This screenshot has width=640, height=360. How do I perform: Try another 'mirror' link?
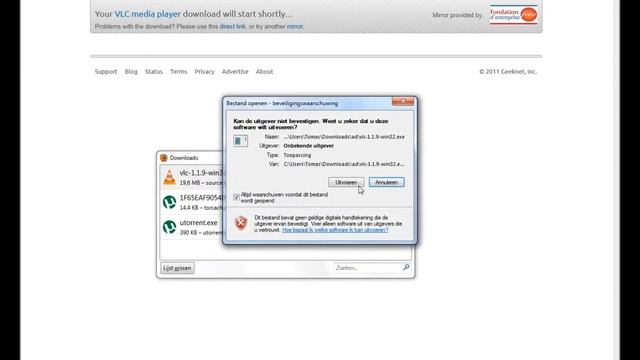(x=294, y=27)
